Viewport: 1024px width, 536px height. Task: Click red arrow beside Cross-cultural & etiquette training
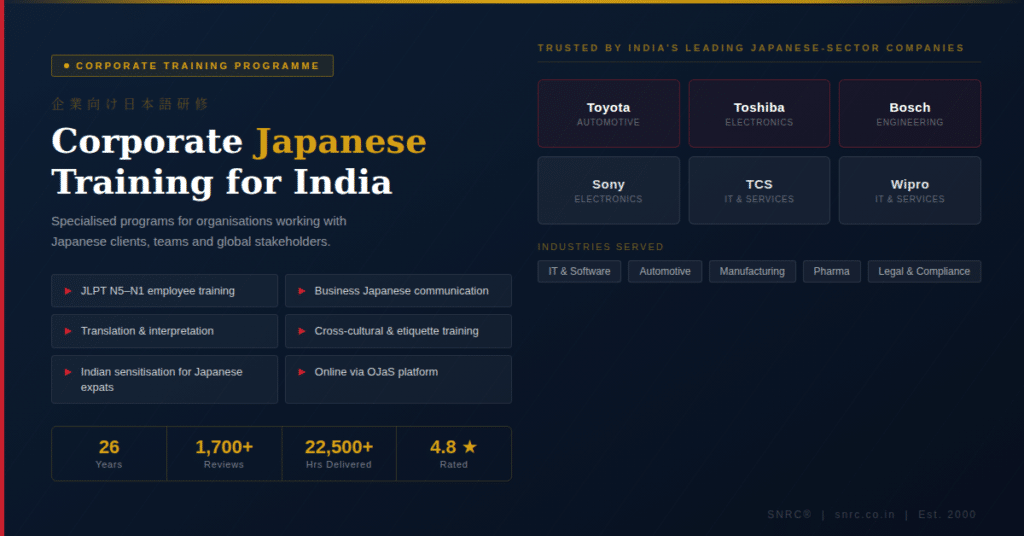(302, 332)
